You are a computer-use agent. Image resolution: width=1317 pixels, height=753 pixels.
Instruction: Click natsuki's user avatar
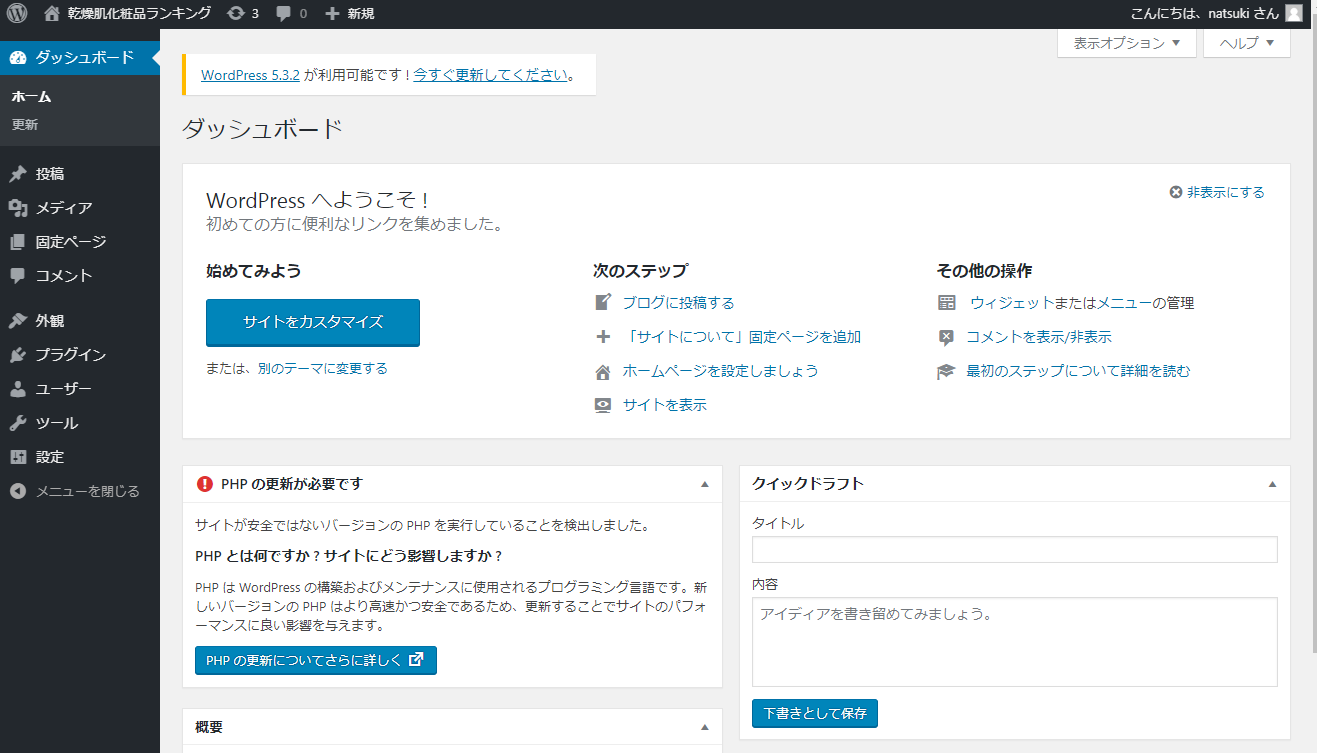1294,13
